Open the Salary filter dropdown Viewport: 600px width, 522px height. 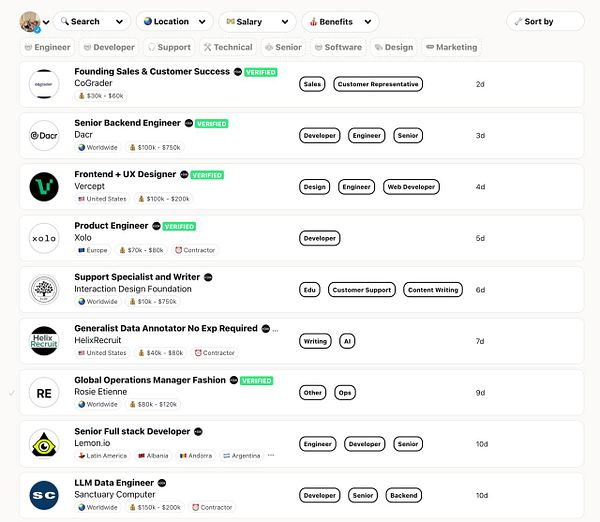257,22
